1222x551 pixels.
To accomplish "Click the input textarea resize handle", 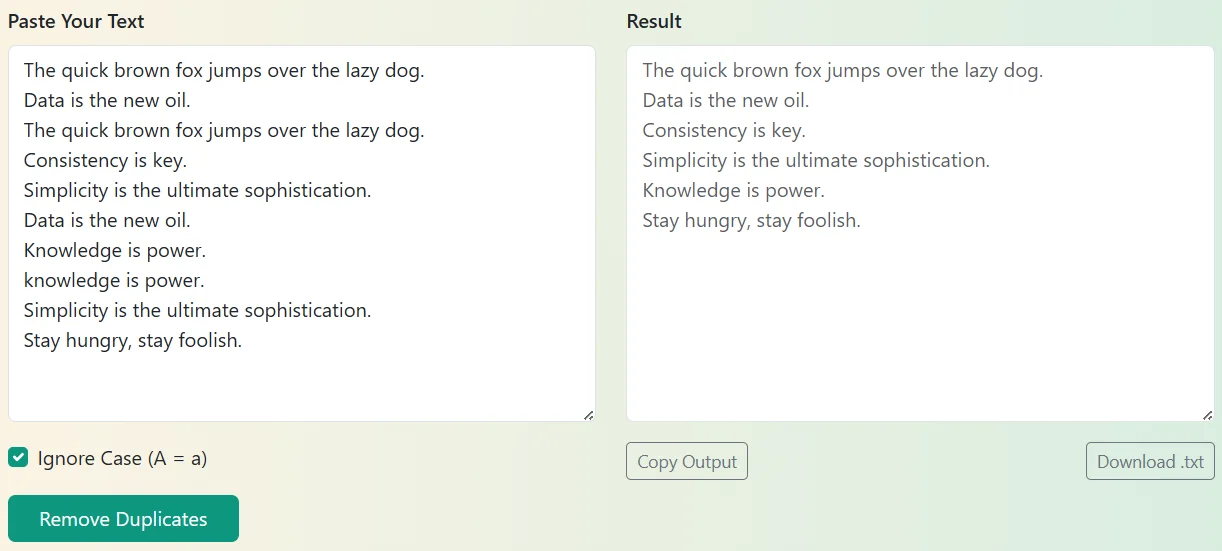I will (x=588, y=414).
